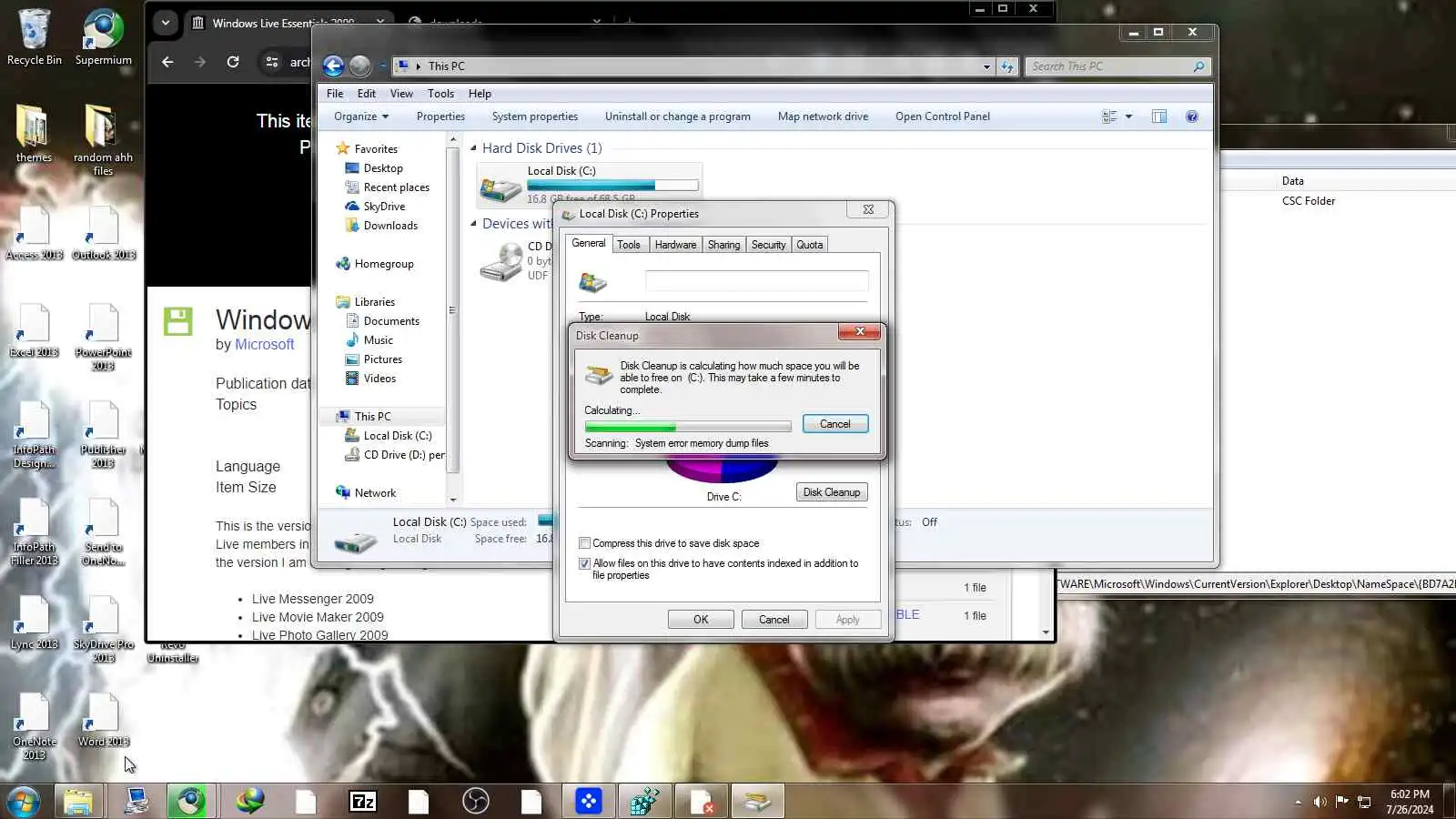Open Internet Download Manager taskbar icon
This screenshot has height=819, width=1456.
tap(249, 802)
